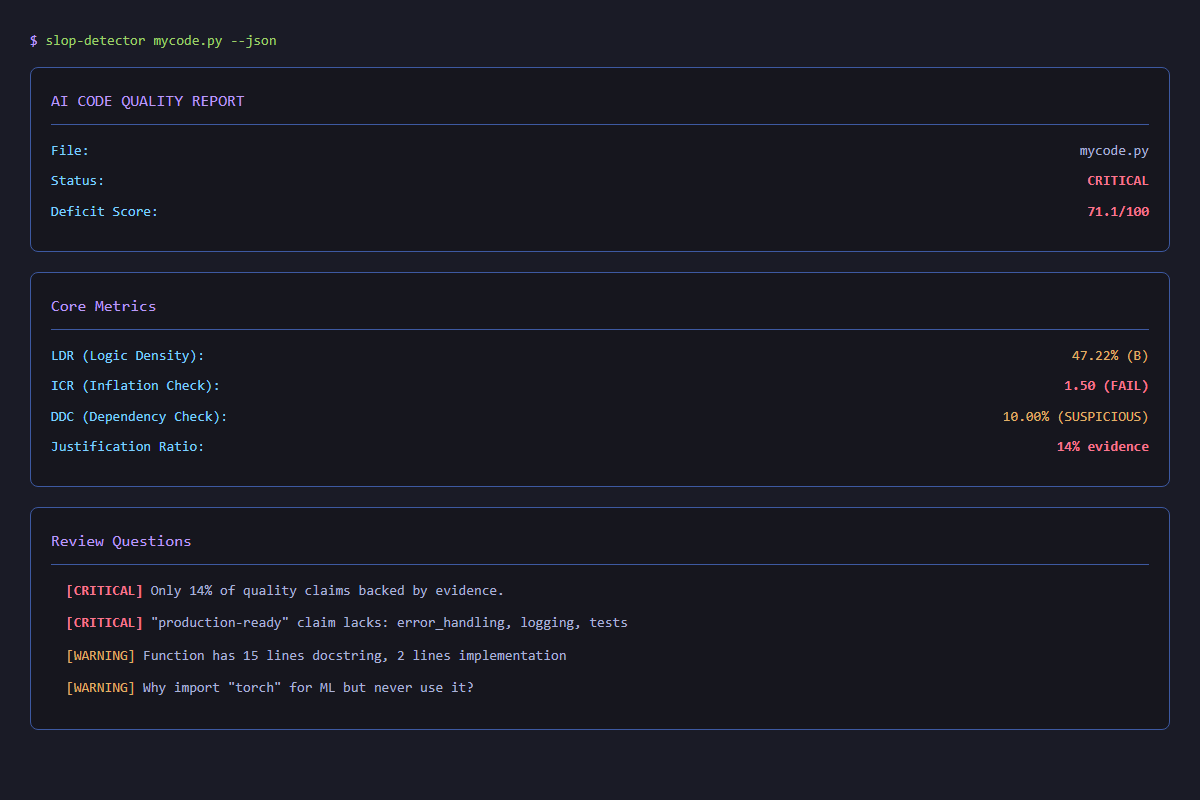1200x800 pixels.
Task: Click the AI CODE QUALITY REPORT header
Action: 147,100
